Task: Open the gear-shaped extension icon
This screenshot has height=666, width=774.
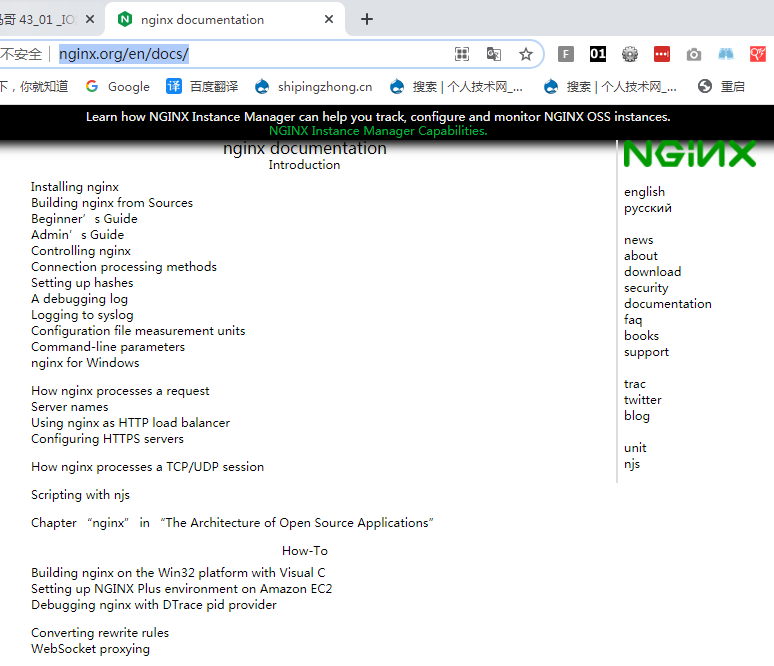Action: click(630, 54)
